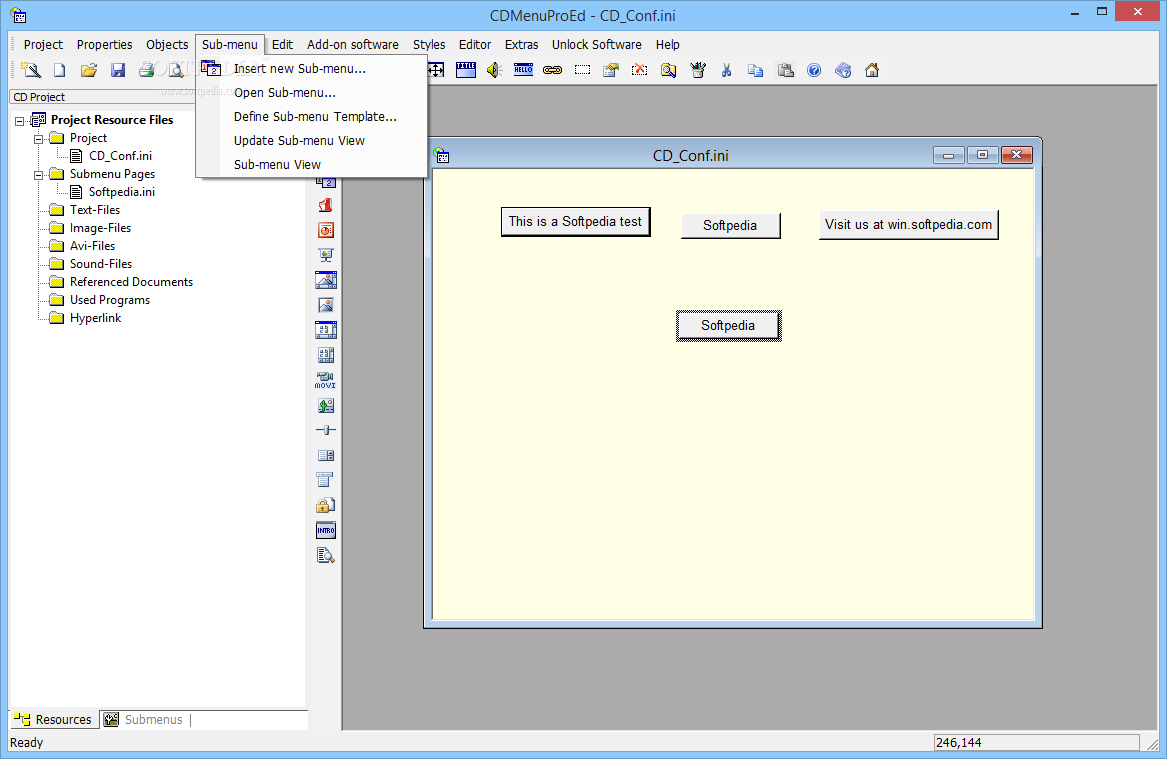Click the picture window icon in vertical toolbar

pyautogui.click(x=325, y=280)
